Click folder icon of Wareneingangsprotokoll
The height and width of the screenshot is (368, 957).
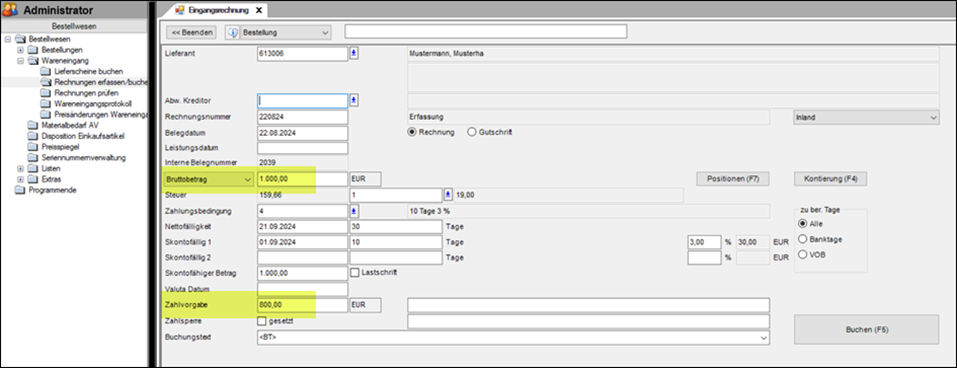46,104
